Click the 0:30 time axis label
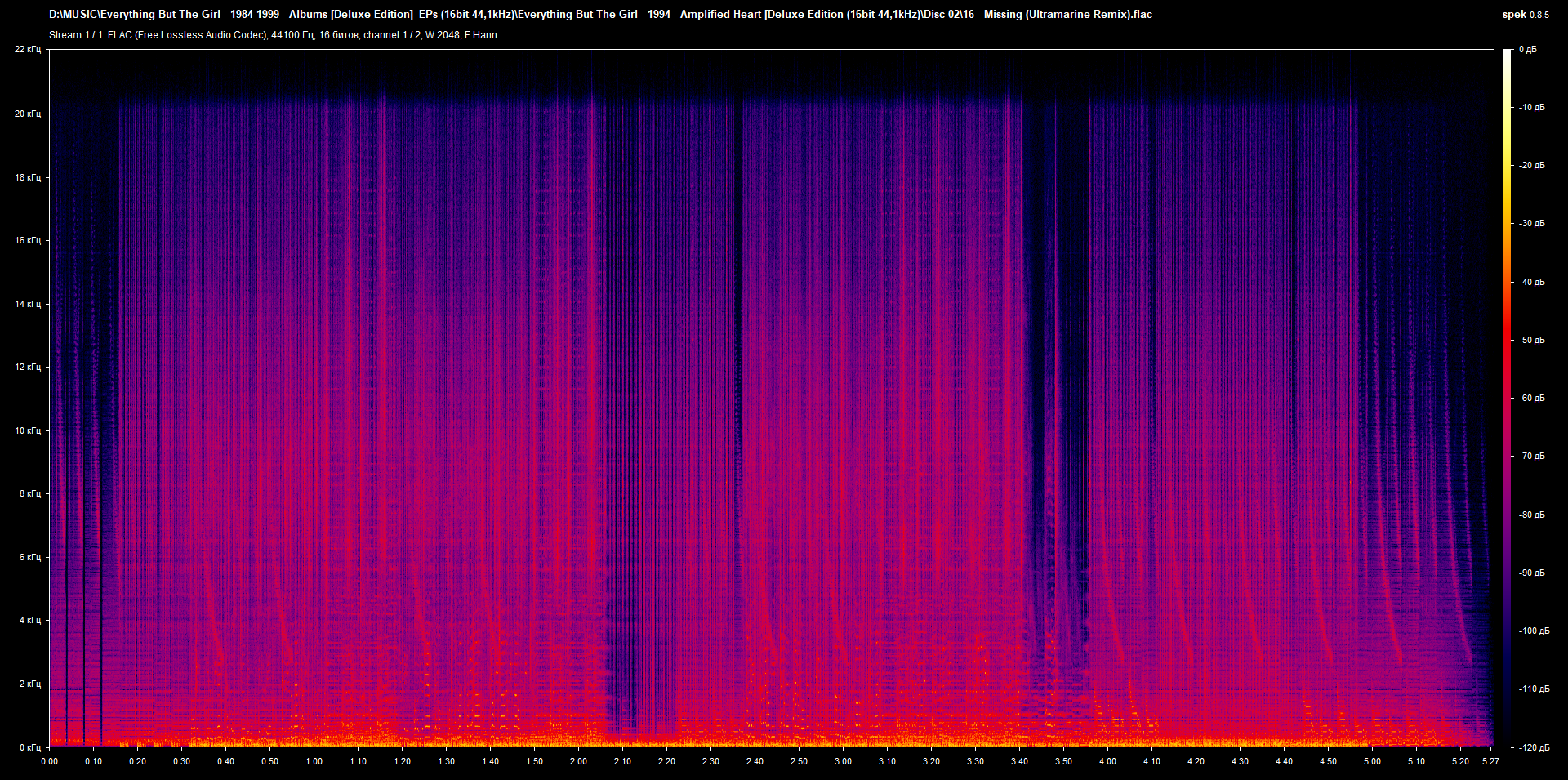1568x780 pixels. click(x=182, y=762)
